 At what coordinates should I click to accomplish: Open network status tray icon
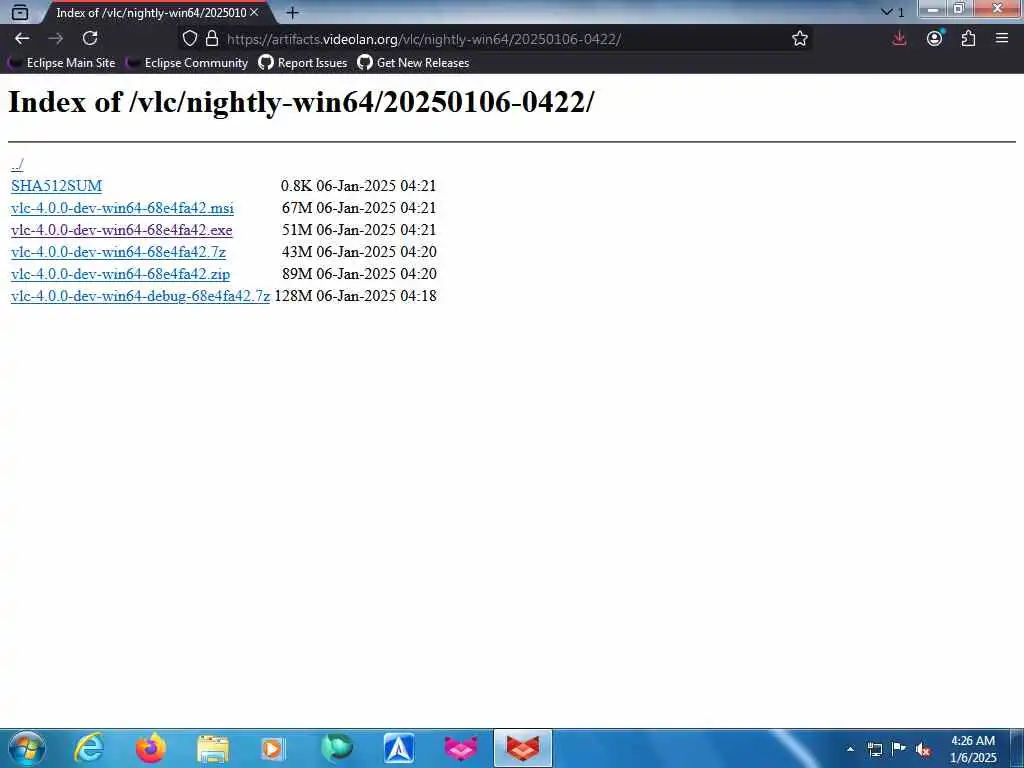click(874, 749)
